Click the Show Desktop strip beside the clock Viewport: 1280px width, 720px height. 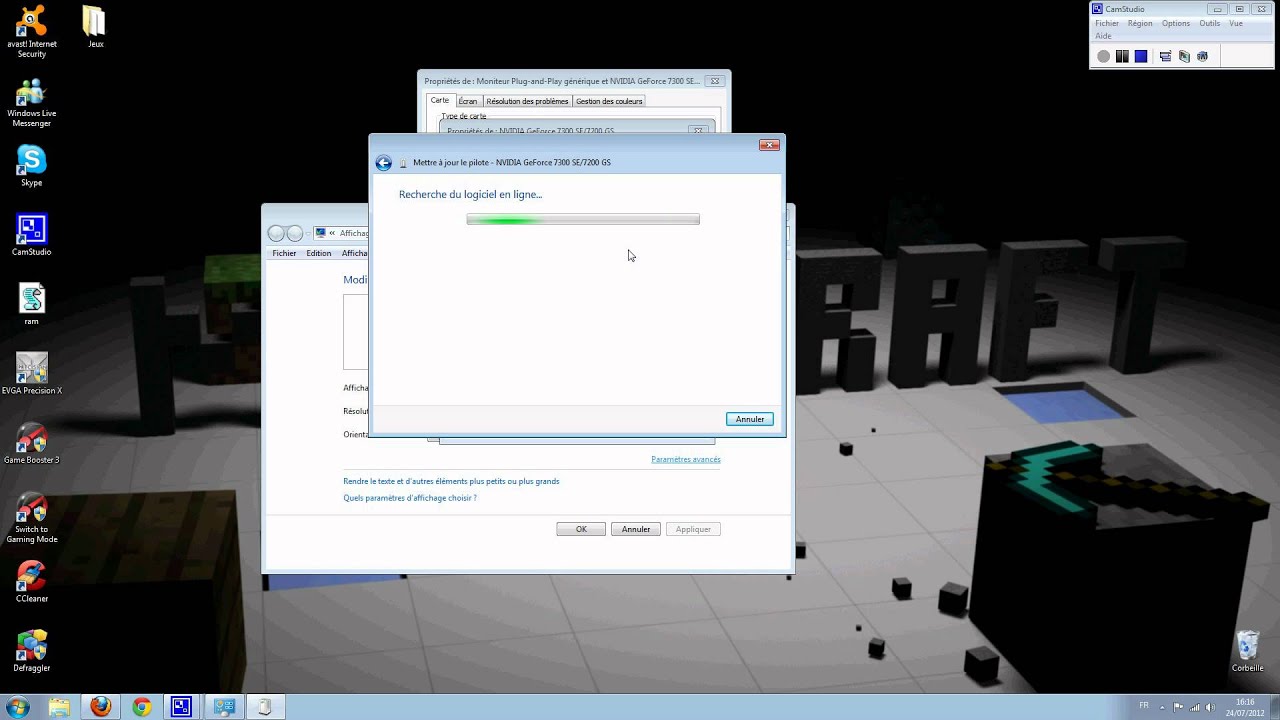(1273, 707)
